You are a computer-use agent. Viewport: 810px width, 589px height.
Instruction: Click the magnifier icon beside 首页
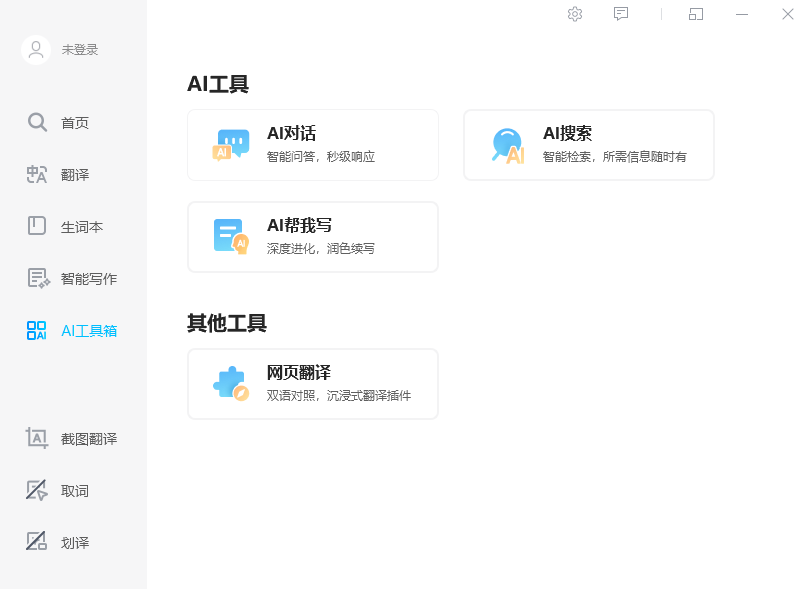pos(37,122)
